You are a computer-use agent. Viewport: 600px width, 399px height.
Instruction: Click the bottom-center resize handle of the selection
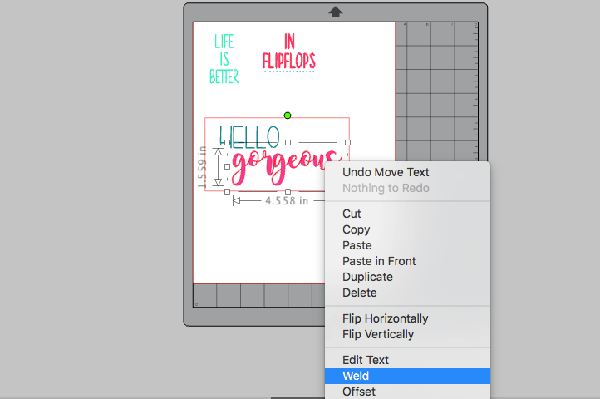(288, 192)
